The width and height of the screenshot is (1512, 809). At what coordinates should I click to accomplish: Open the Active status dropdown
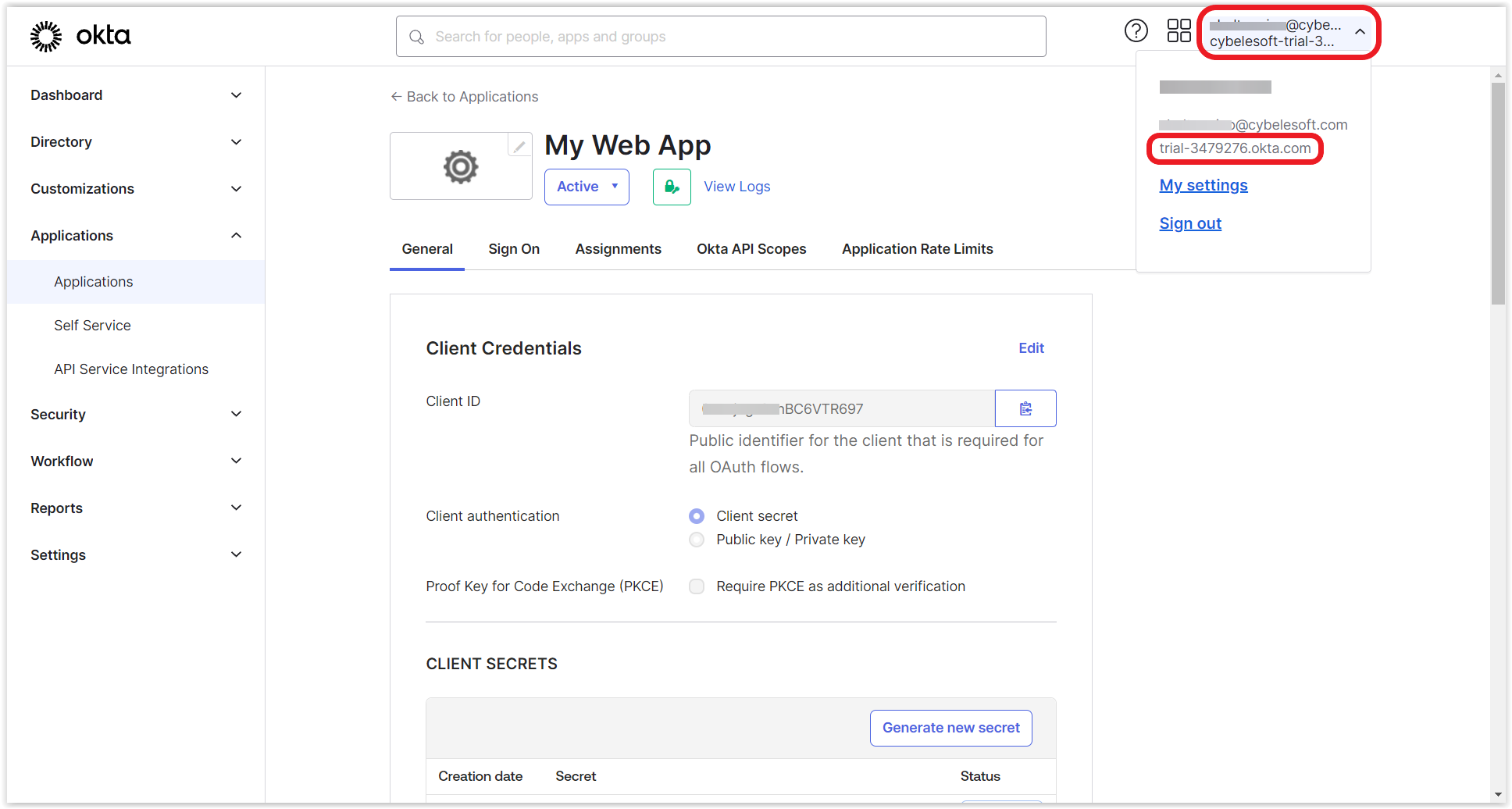click(587, 187)
